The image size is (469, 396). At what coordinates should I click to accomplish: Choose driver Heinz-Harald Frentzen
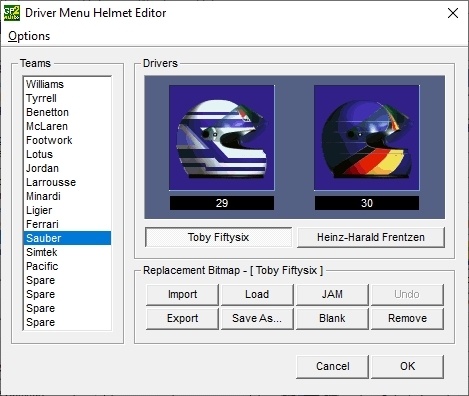371,237
